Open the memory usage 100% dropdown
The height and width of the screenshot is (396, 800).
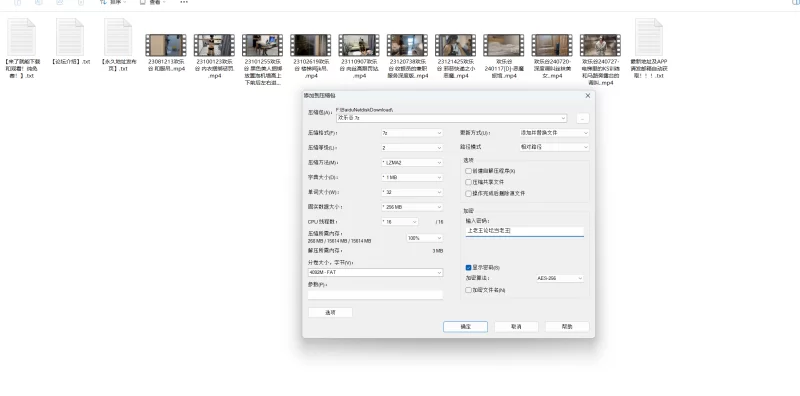(424, 238)
